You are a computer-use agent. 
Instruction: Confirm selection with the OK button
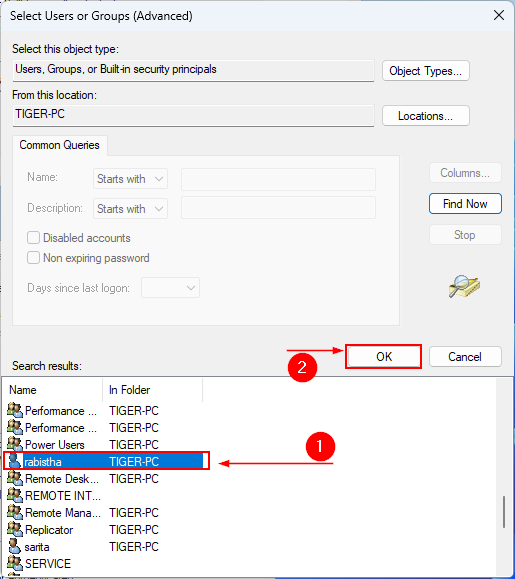384,356
